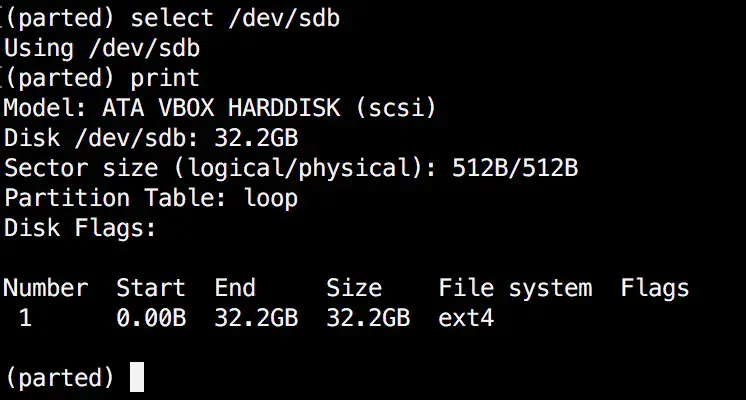Click the "Disk /dev/sdb: 32.2GB" line
Image resolution: width=746 pixels, height=400 pixels.
151,137
